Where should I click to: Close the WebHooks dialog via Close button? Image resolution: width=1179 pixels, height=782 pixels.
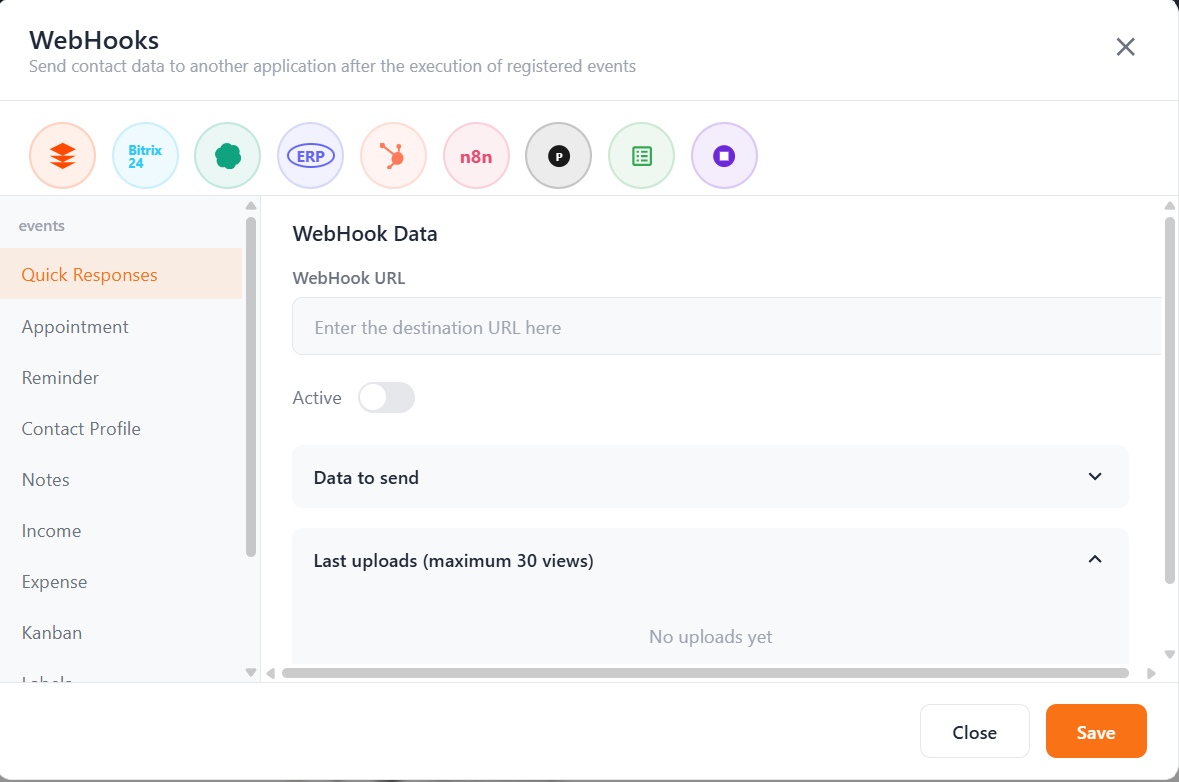[x=974, y=731]
